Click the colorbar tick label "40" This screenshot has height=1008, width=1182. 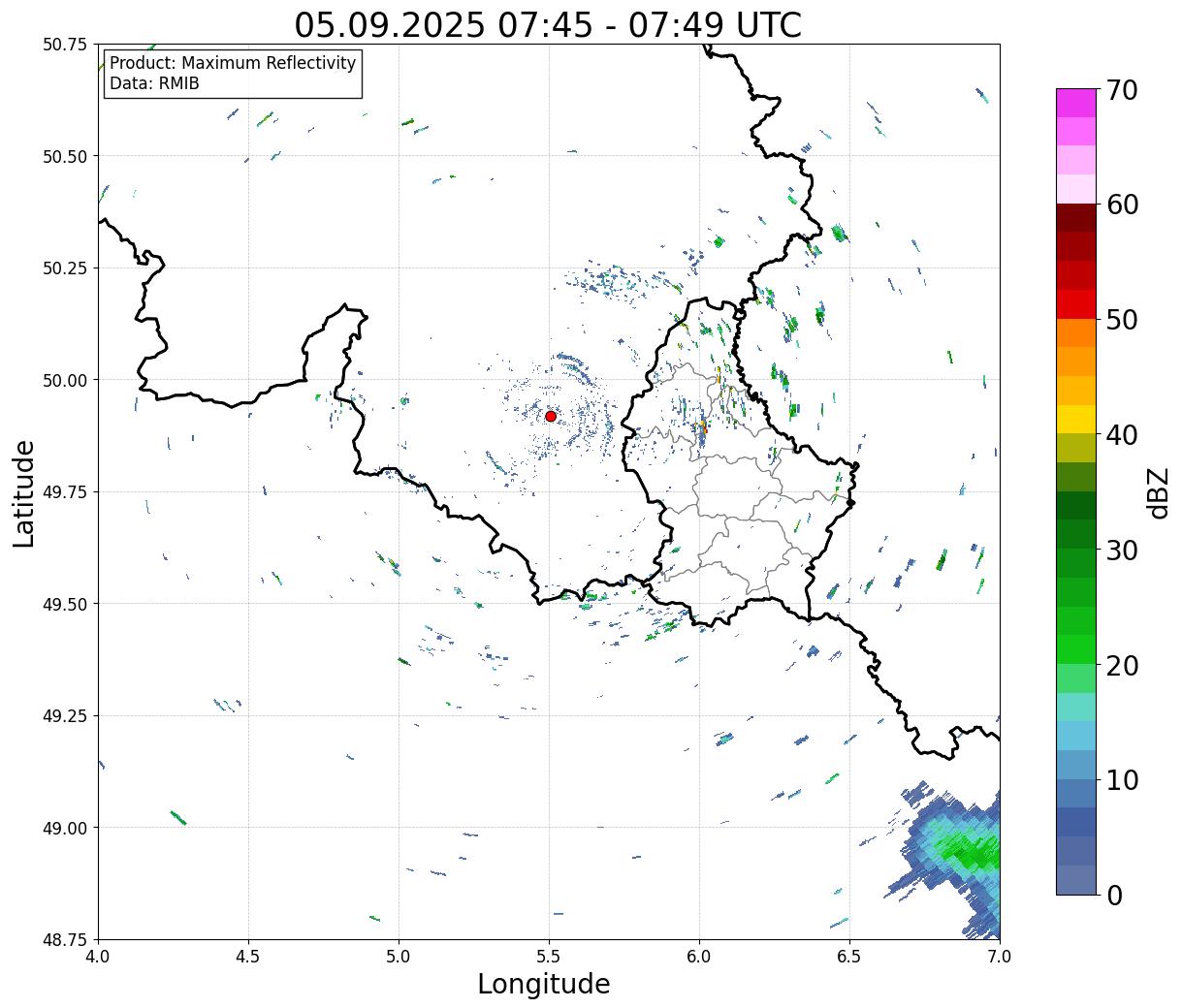tap(1121, 435)
